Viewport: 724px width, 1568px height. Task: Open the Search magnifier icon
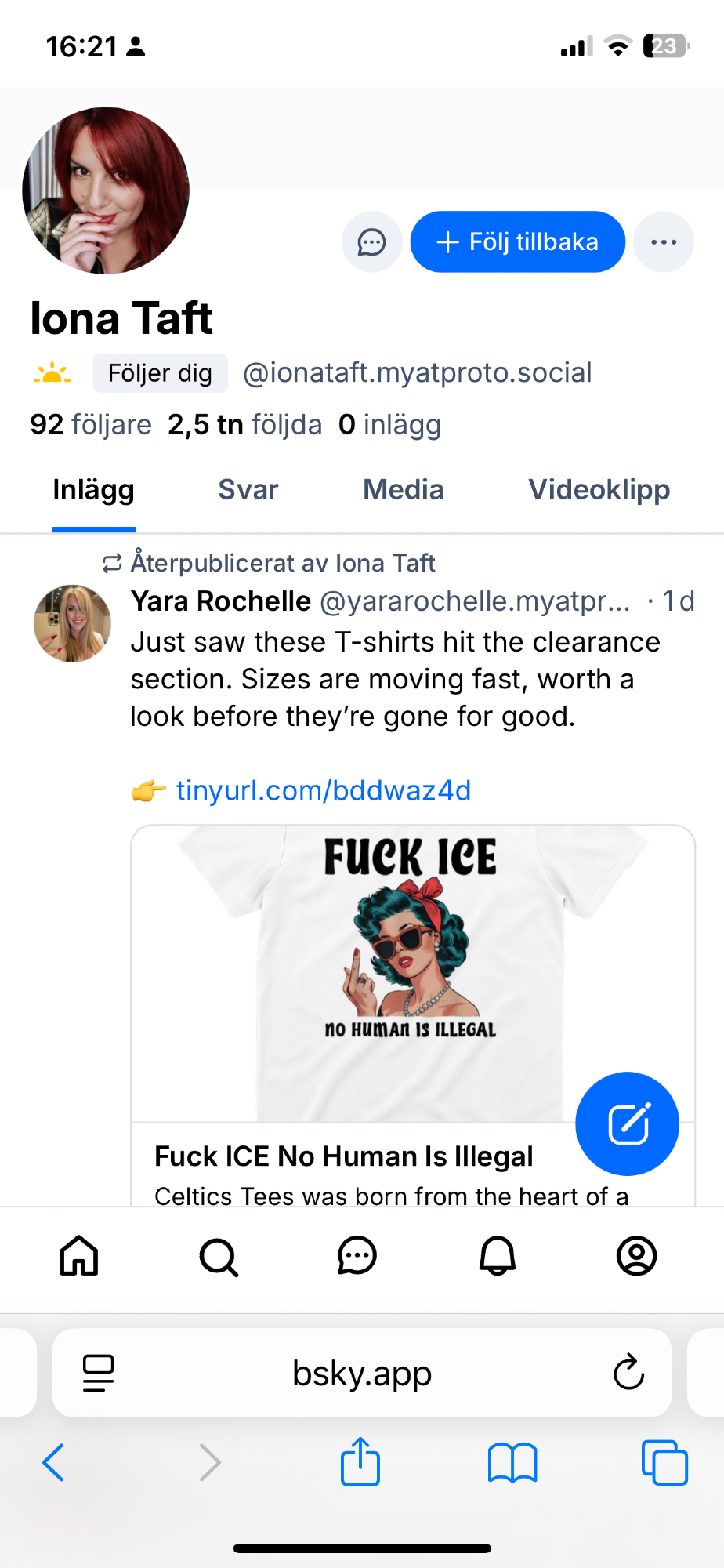(218, 1257)
